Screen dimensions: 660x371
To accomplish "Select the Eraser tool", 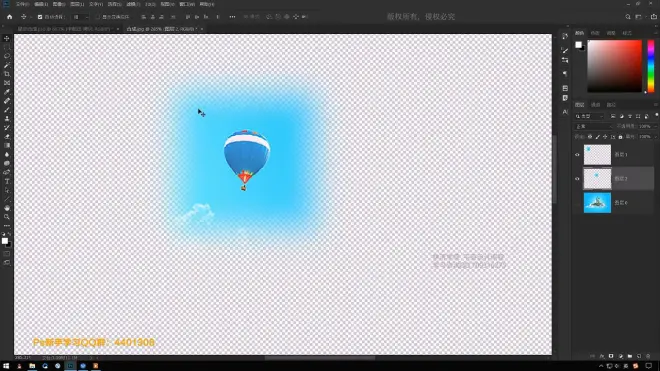I will pos(7,137).
